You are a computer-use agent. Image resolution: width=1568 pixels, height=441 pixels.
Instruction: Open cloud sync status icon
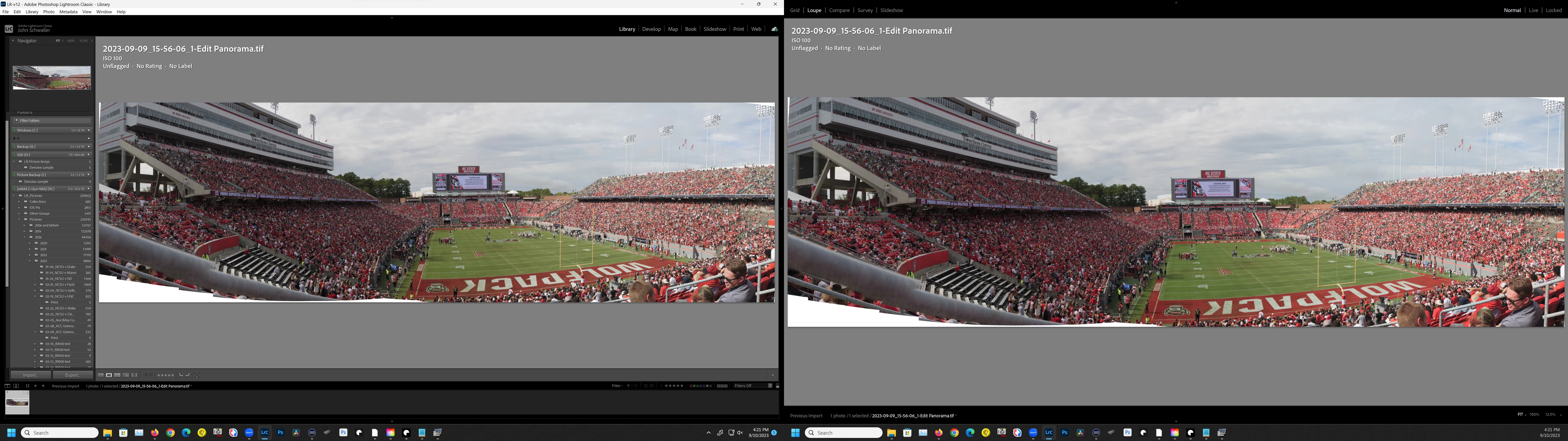coord(774,29)
